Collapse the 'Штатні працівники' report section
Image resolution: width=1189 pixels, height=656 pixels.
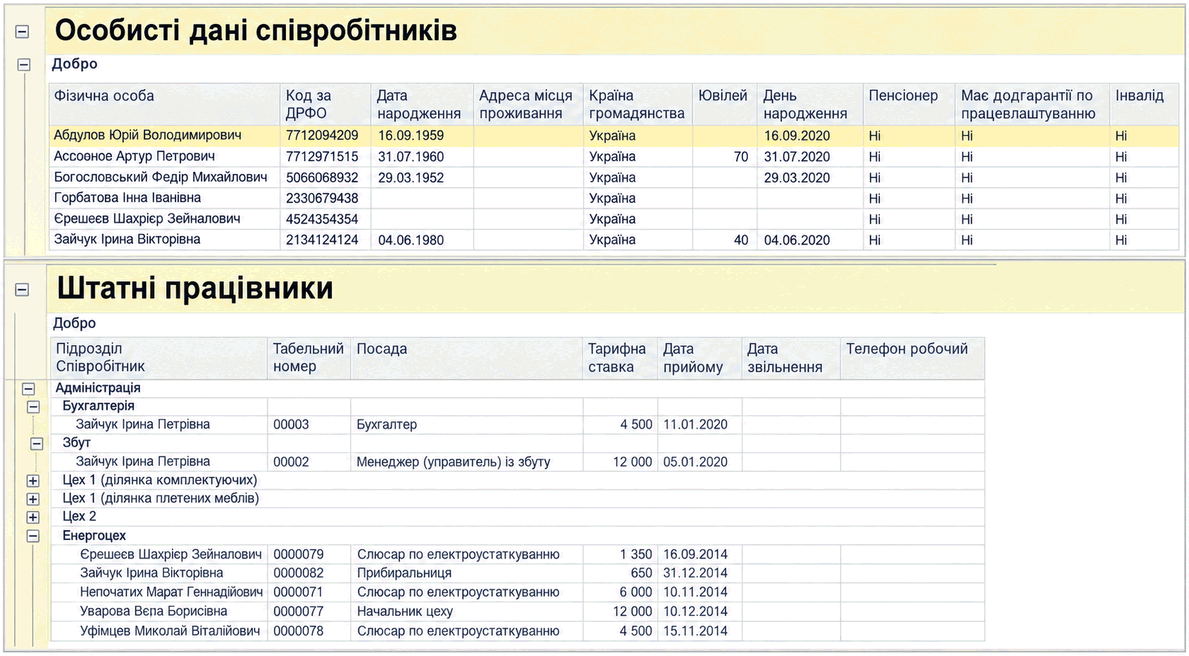(x=22, y=289)
